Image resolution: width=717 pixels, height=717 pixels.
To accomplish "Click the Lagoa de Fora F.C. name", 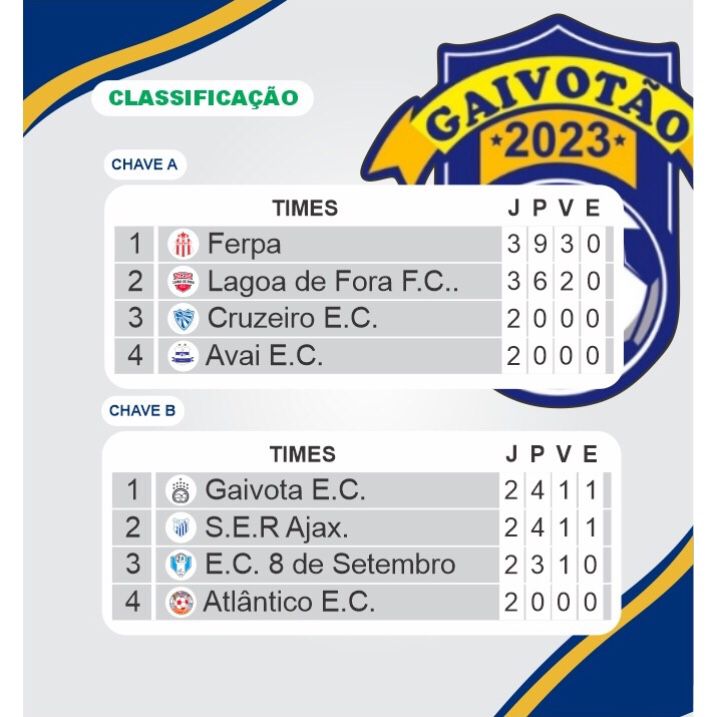I will pos(332,282).
